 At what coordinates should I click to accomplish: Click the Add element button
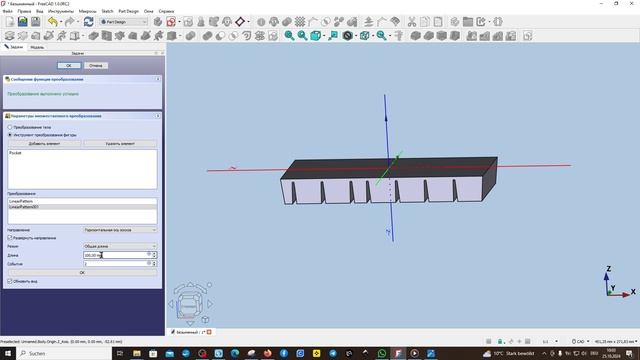44,144
